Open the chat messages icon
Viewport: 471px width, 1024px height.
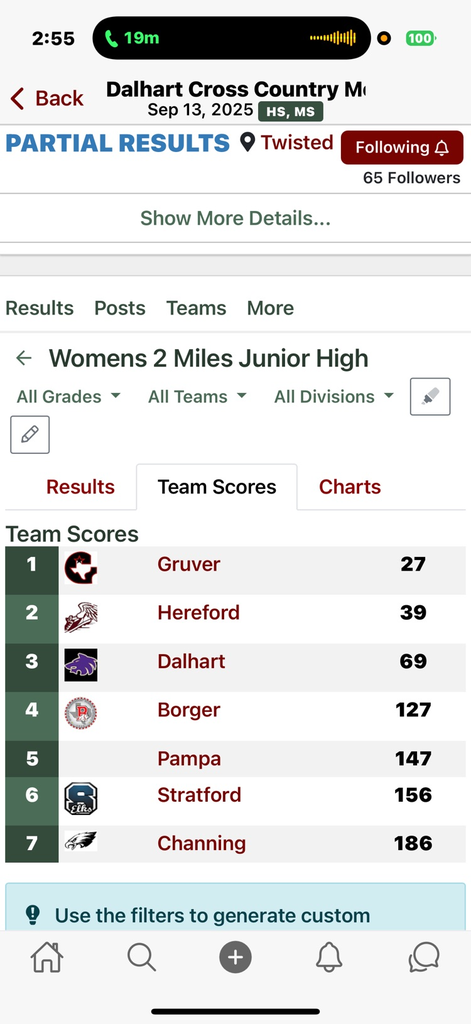pyautogui.click(x=424, y=957)
